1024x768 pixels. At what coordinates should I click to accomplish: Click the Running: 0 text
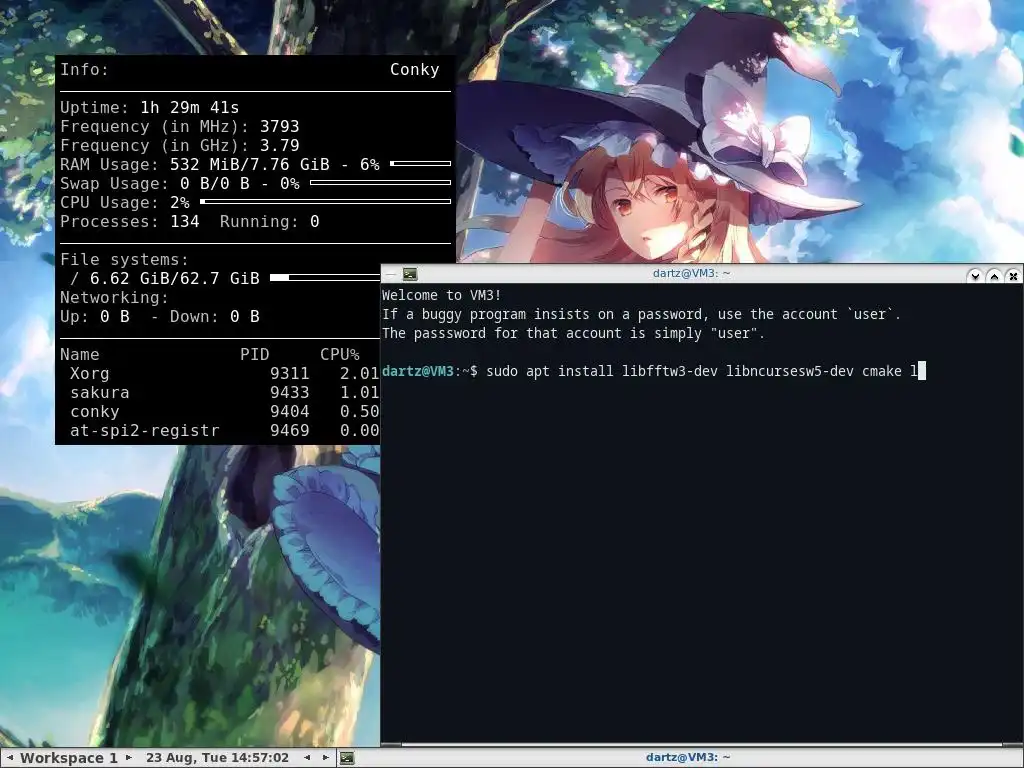pos(269,222)
